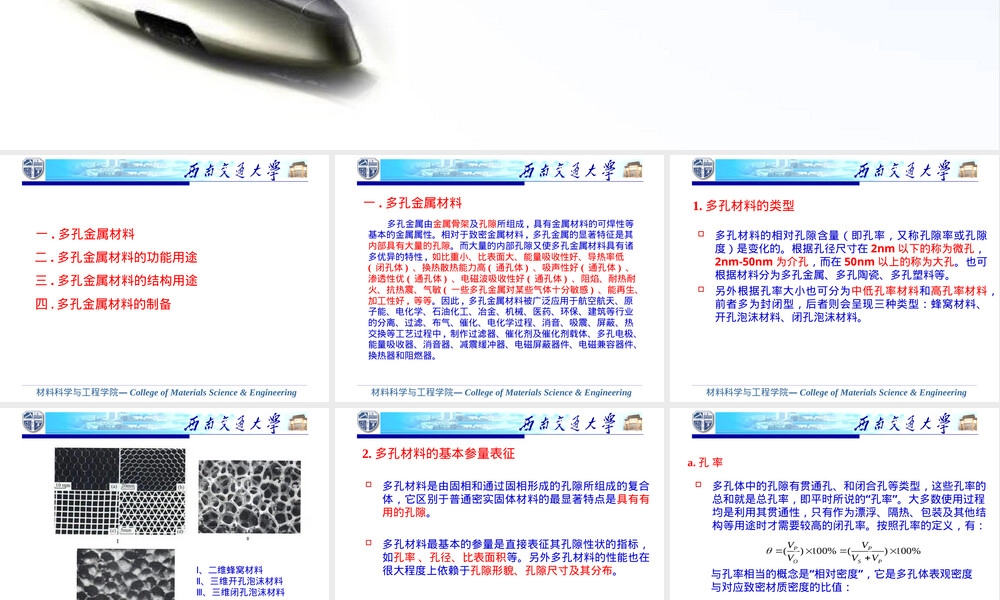The image size is (1000, 600).
Task: Select the slide titled 2. 多孔材料的基本参量表征
Action: click(x=499, y=504)
